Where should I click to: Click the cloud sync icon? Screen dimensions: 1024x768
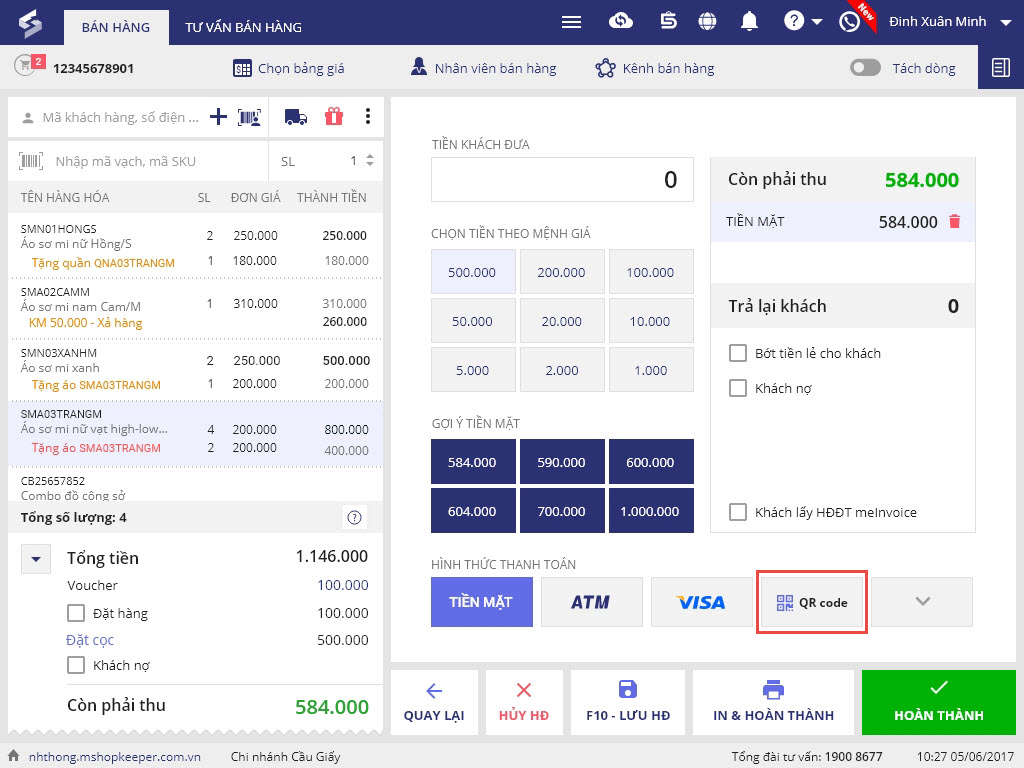point(620,22)
